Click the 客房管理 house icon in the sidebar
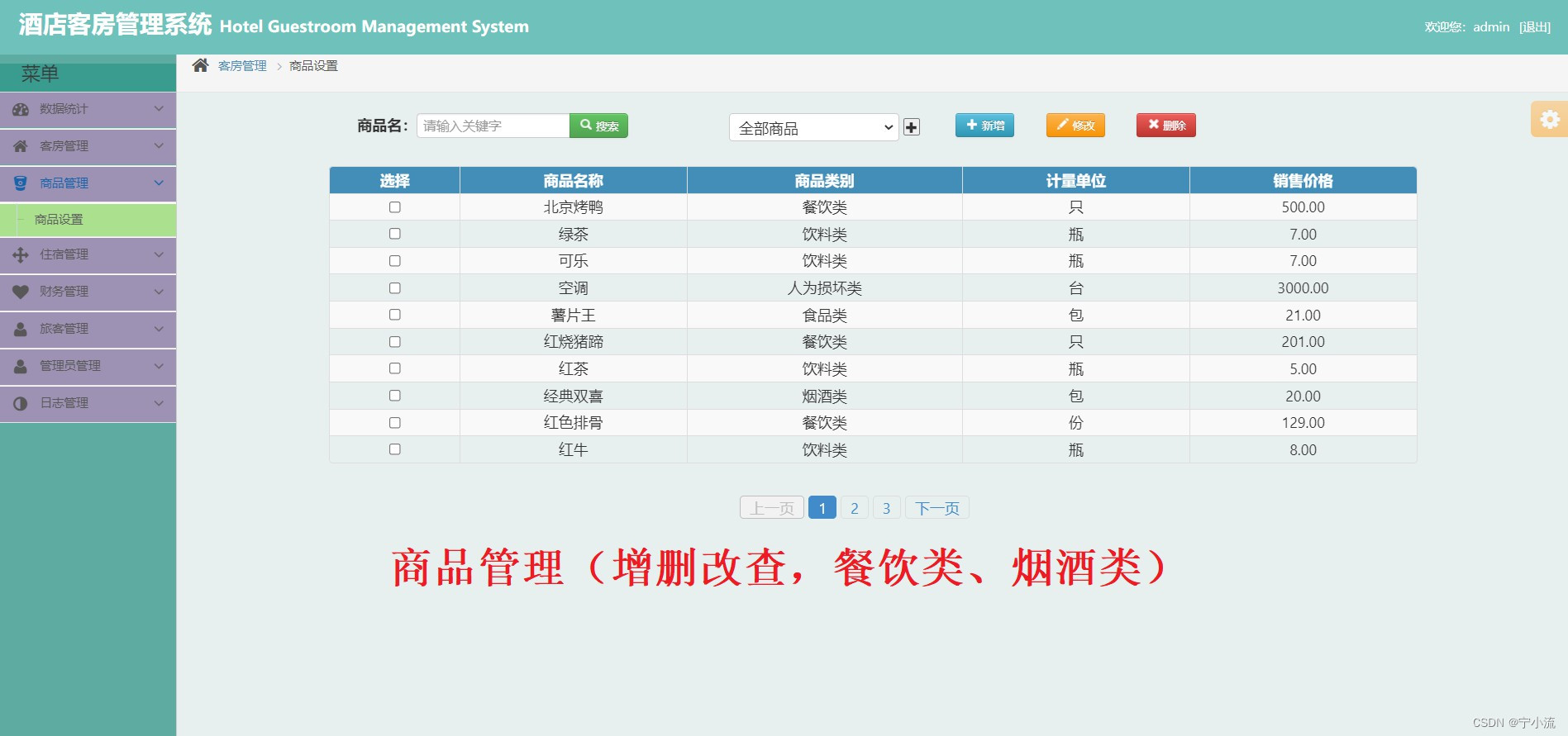The height and width of the screenshot is (736, 1568). click(x=21, y=146)
